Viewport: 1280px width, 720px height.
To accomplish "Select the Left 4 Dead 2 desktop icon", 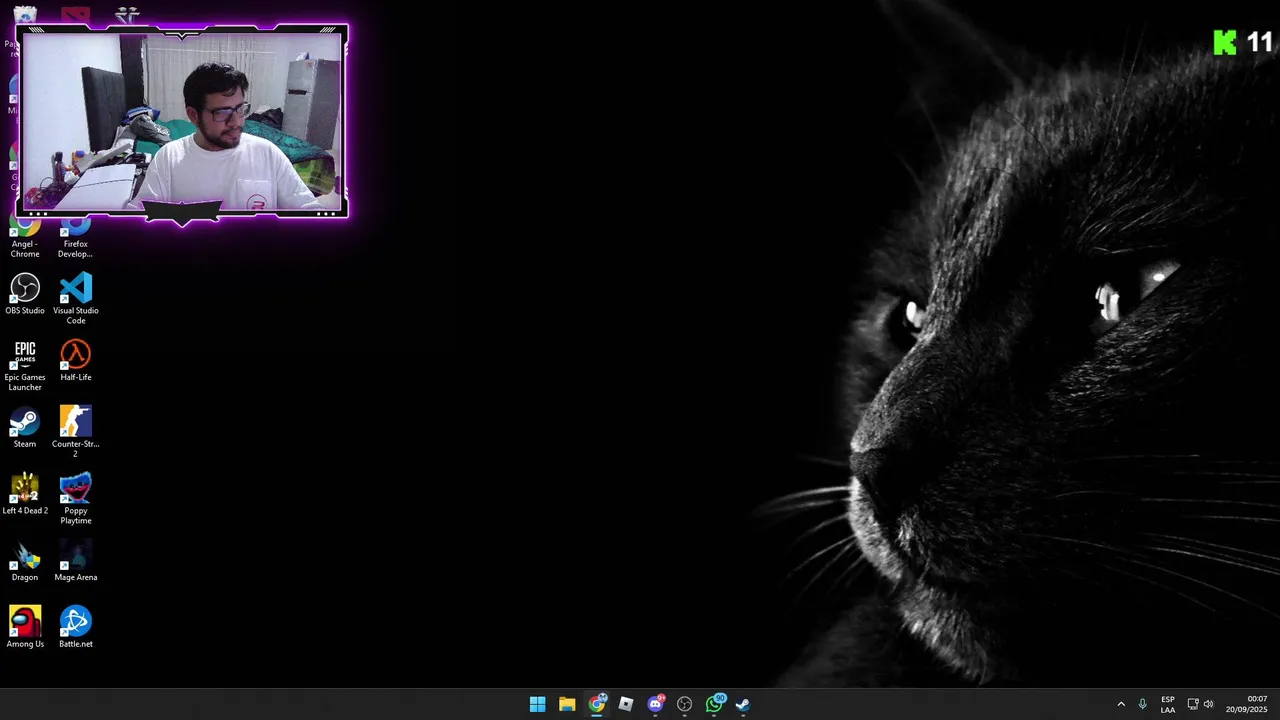I will tap(25, 495).
